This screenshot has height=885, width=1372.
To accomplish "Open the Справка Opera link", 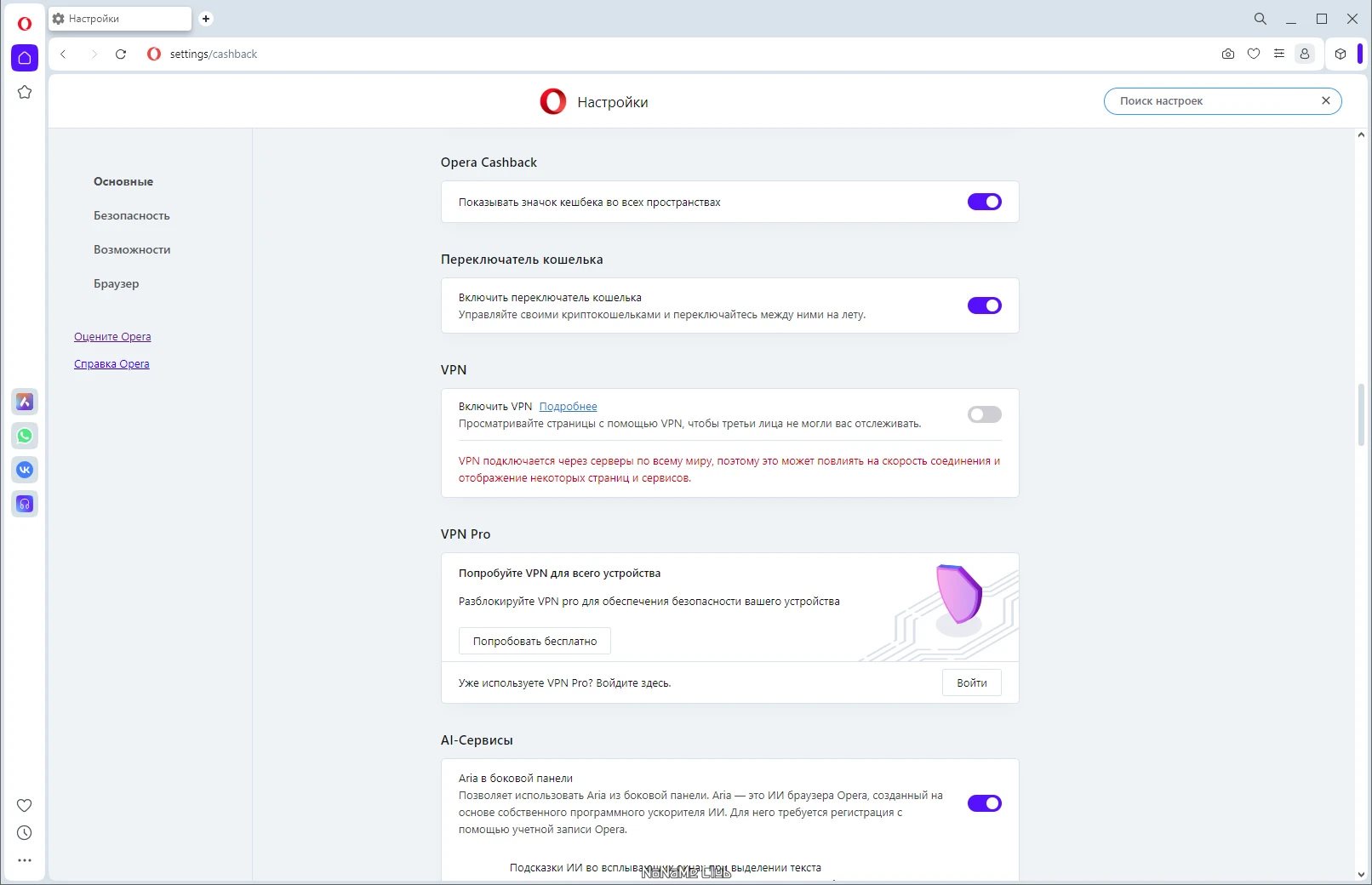I will coord(111,363).
